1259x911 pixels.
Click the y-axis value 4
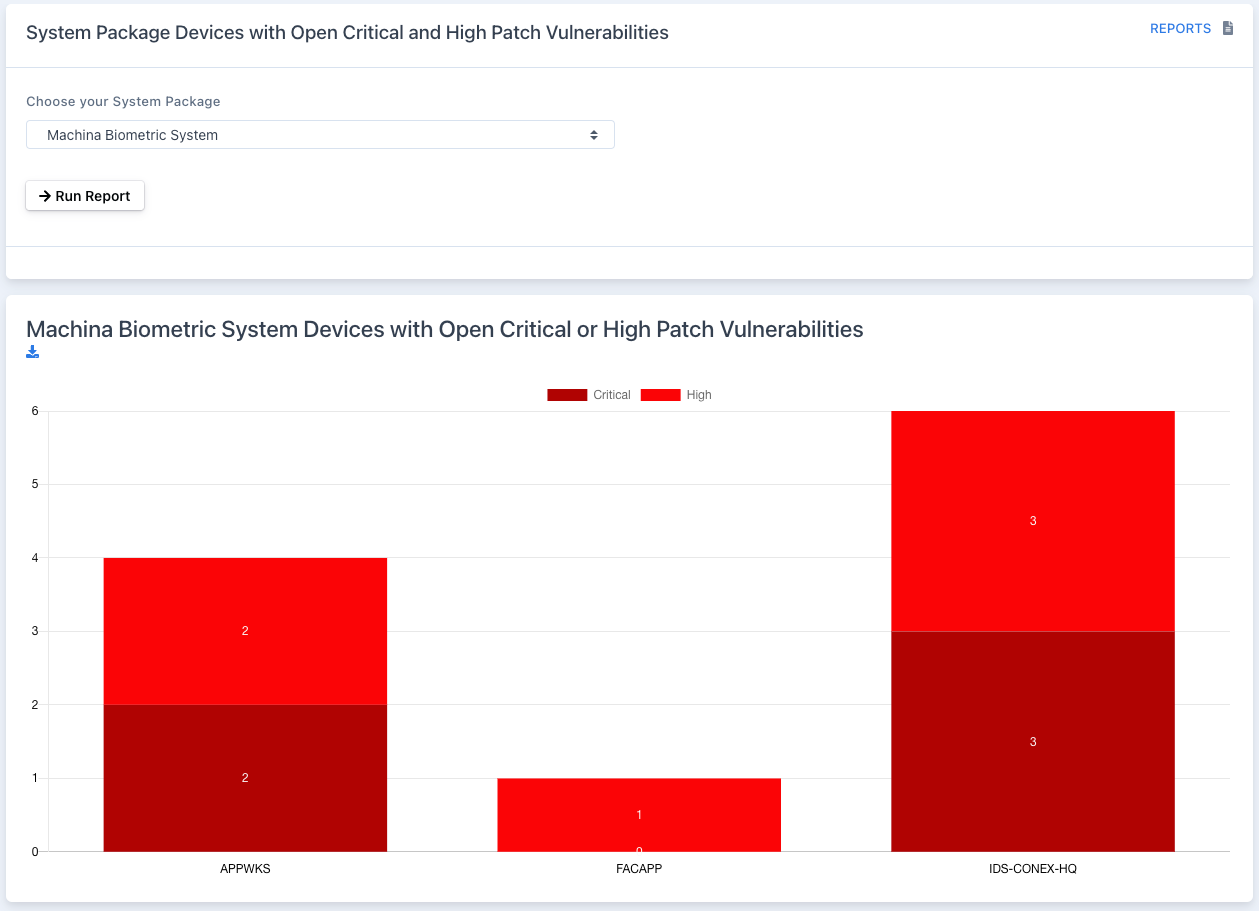click(34, 558)
